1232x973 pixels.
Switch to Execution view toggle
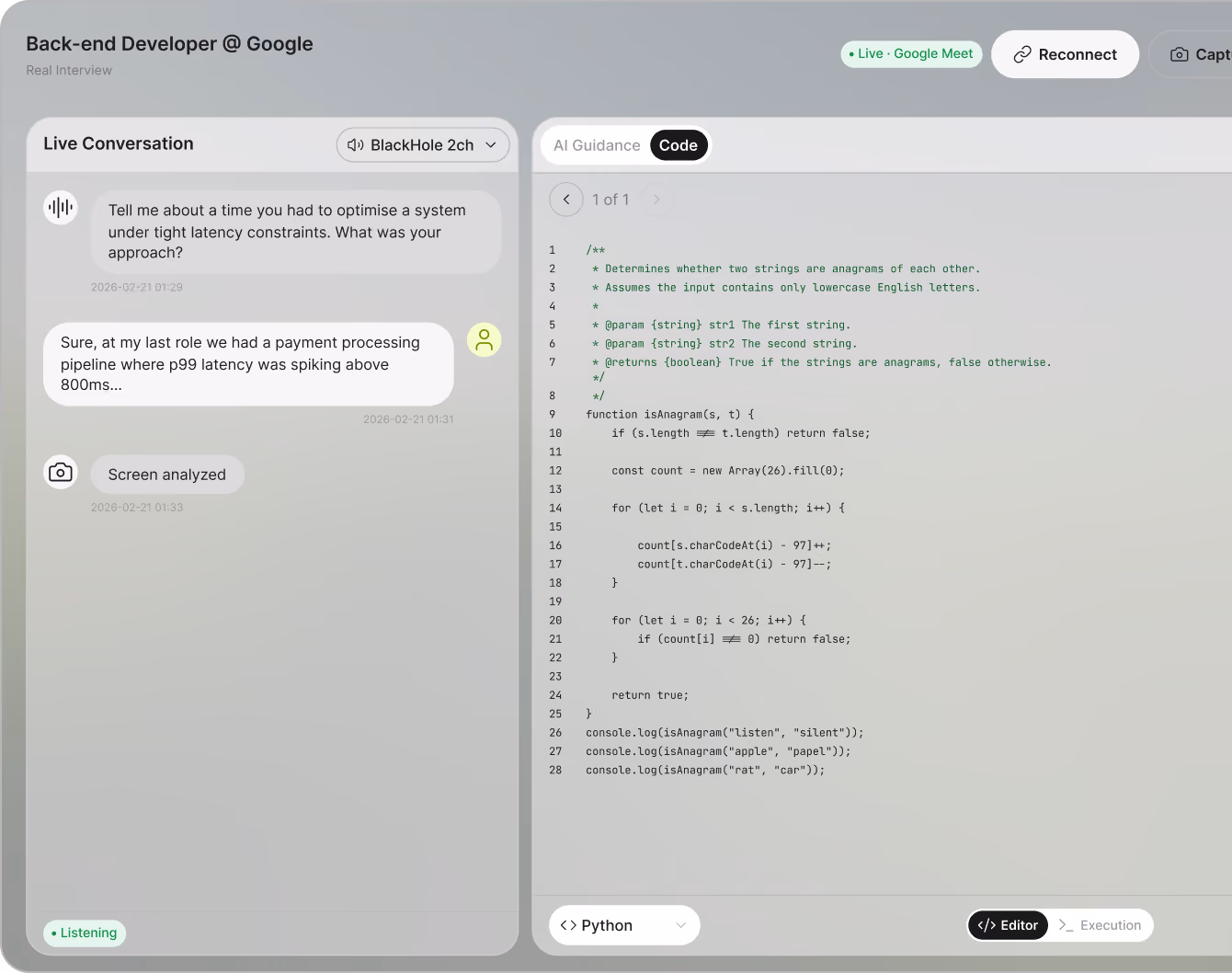point(1100,925)
